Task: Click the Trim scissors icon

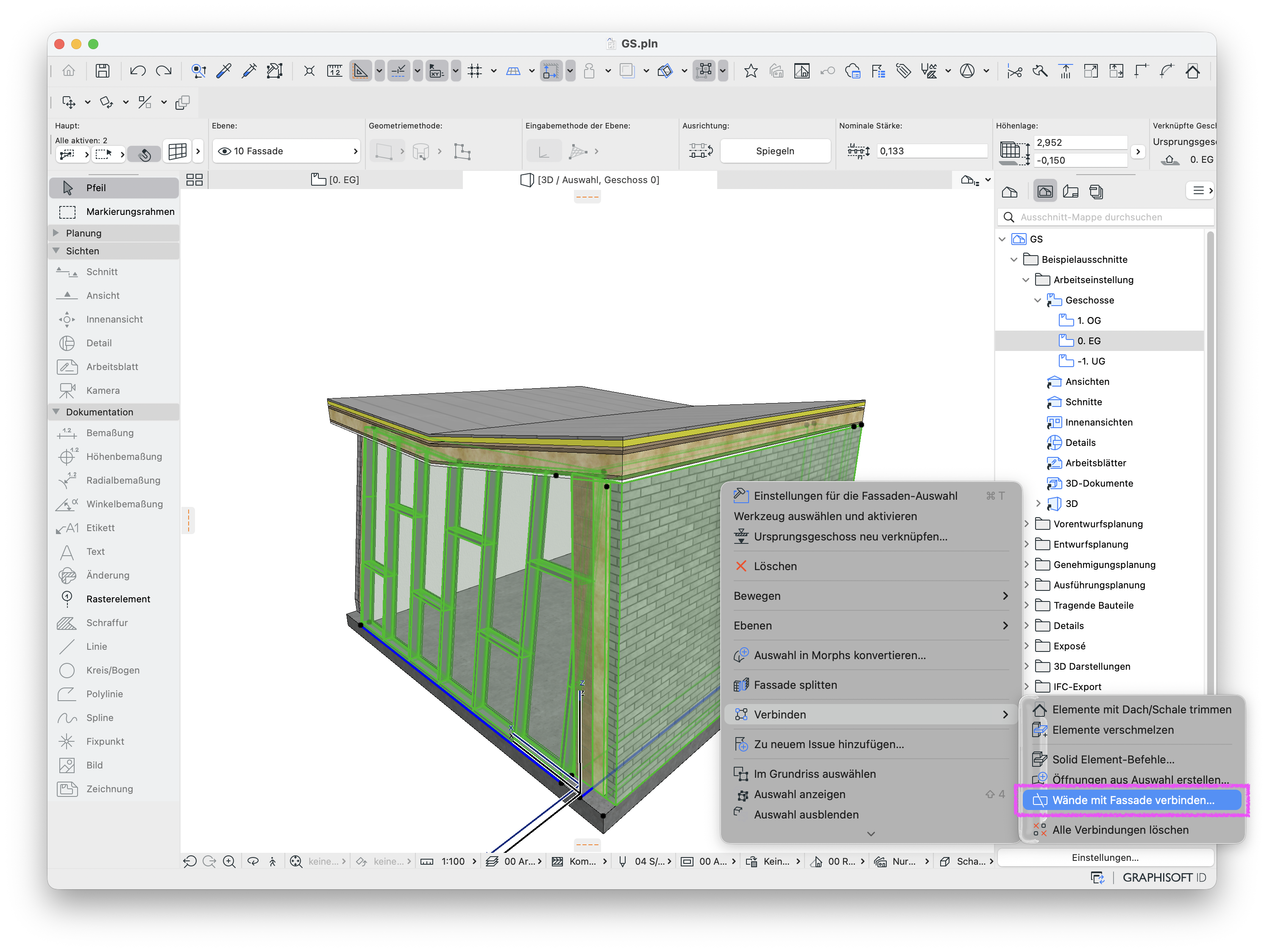Action: (1014, 71)
